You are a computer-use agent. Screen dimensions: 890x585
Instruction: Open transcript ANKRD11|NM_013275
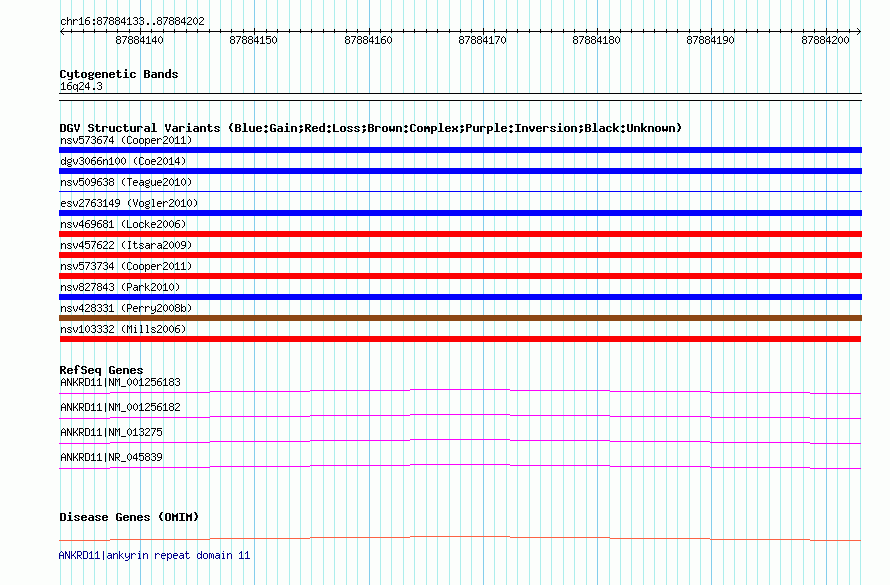tap(111, 432)
